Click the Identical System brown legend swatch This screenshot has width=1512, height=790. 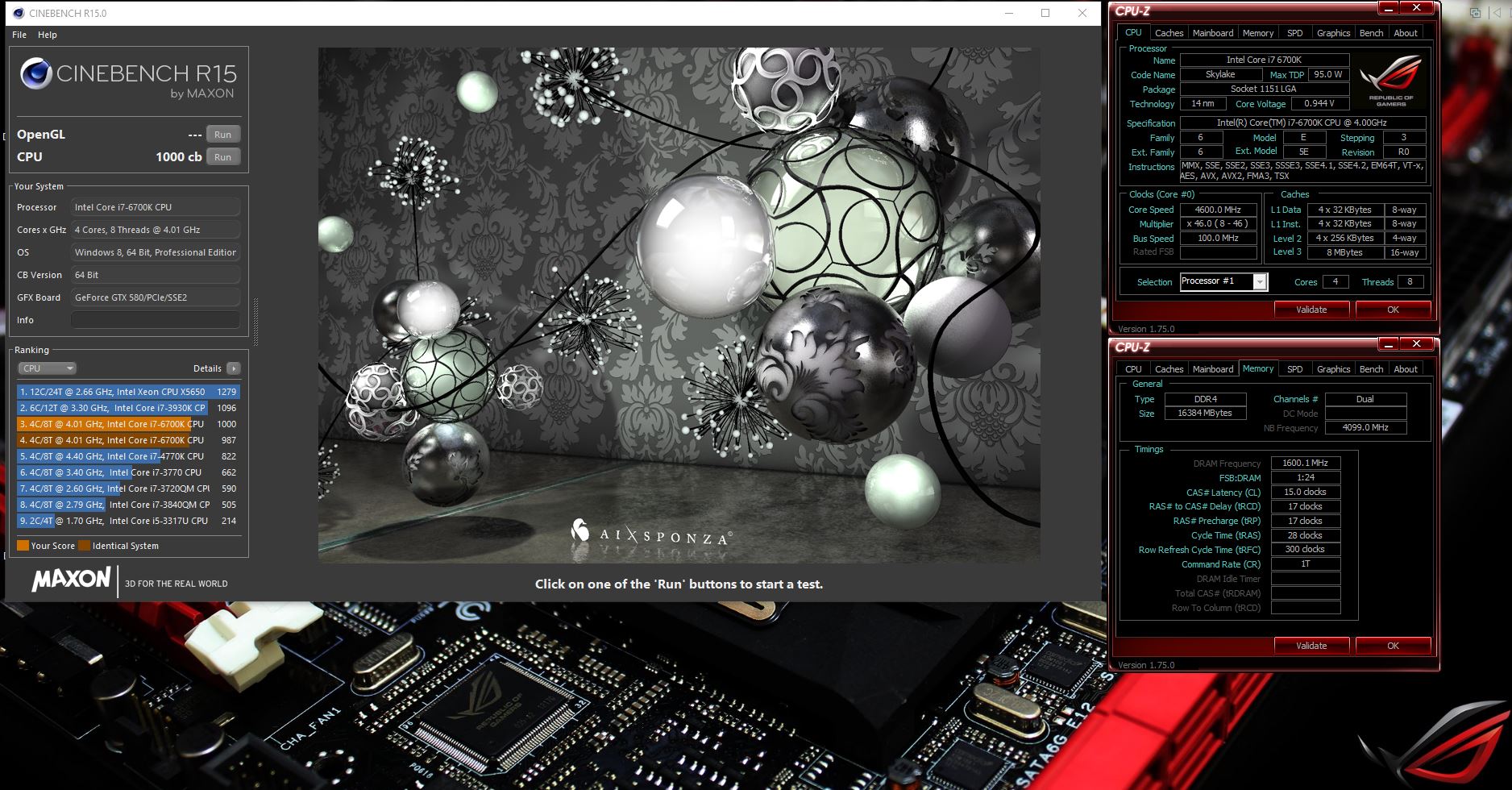tap(84, 546)
